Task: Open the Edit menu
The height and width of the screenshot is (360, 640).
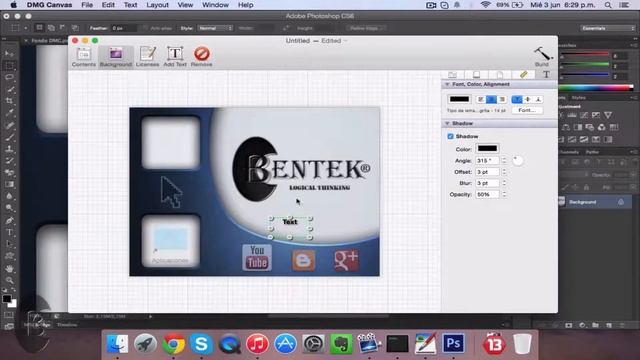Action: (x=108, y=5)
